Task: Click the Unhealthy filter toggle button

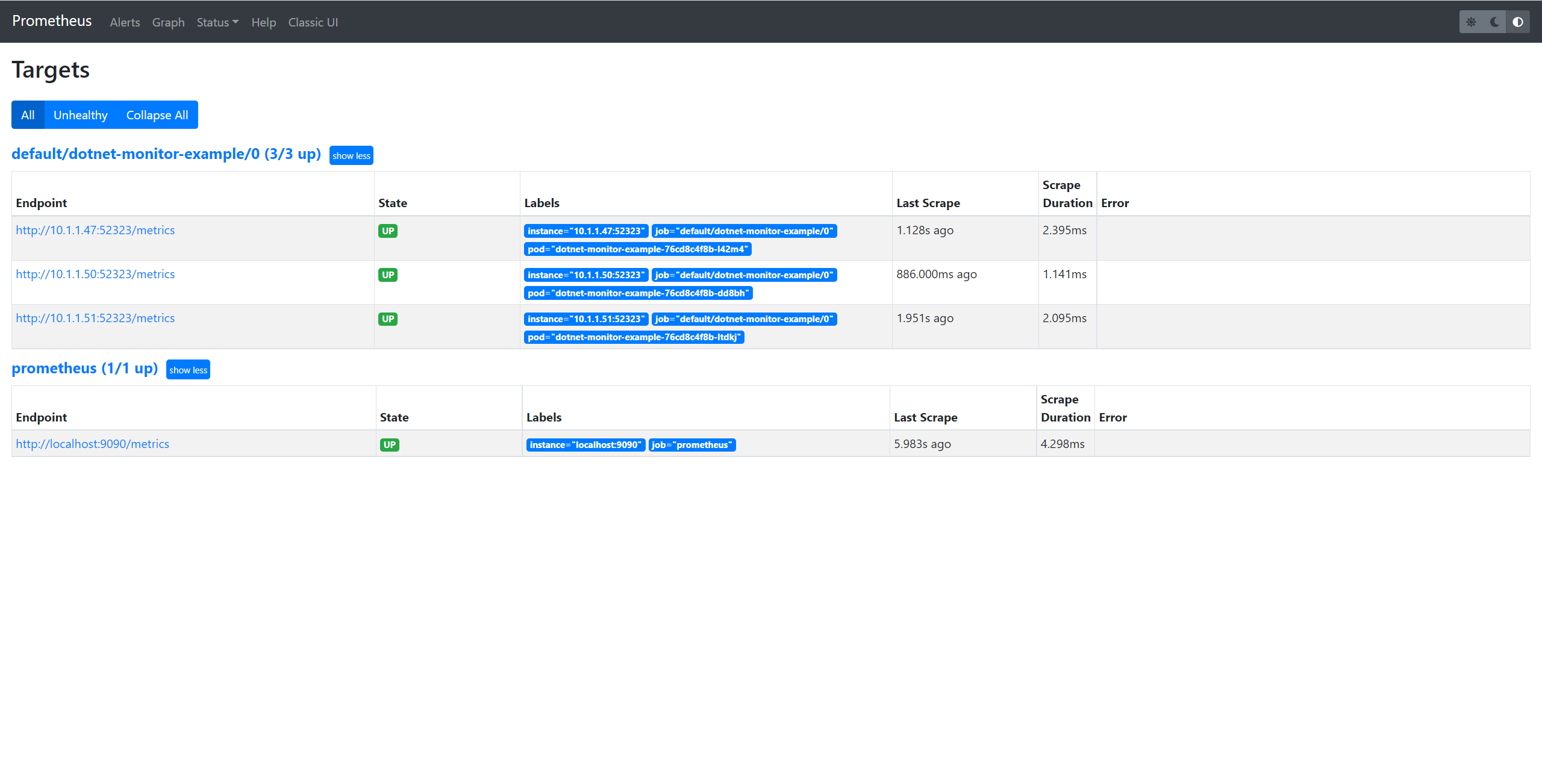Action: pyautogui.click(x=80, y=114)
